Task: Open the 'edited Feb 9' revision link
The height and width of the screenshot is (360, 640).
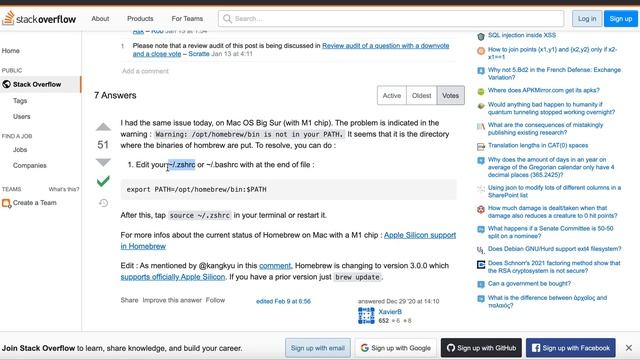Action: (x=283, y=301)
